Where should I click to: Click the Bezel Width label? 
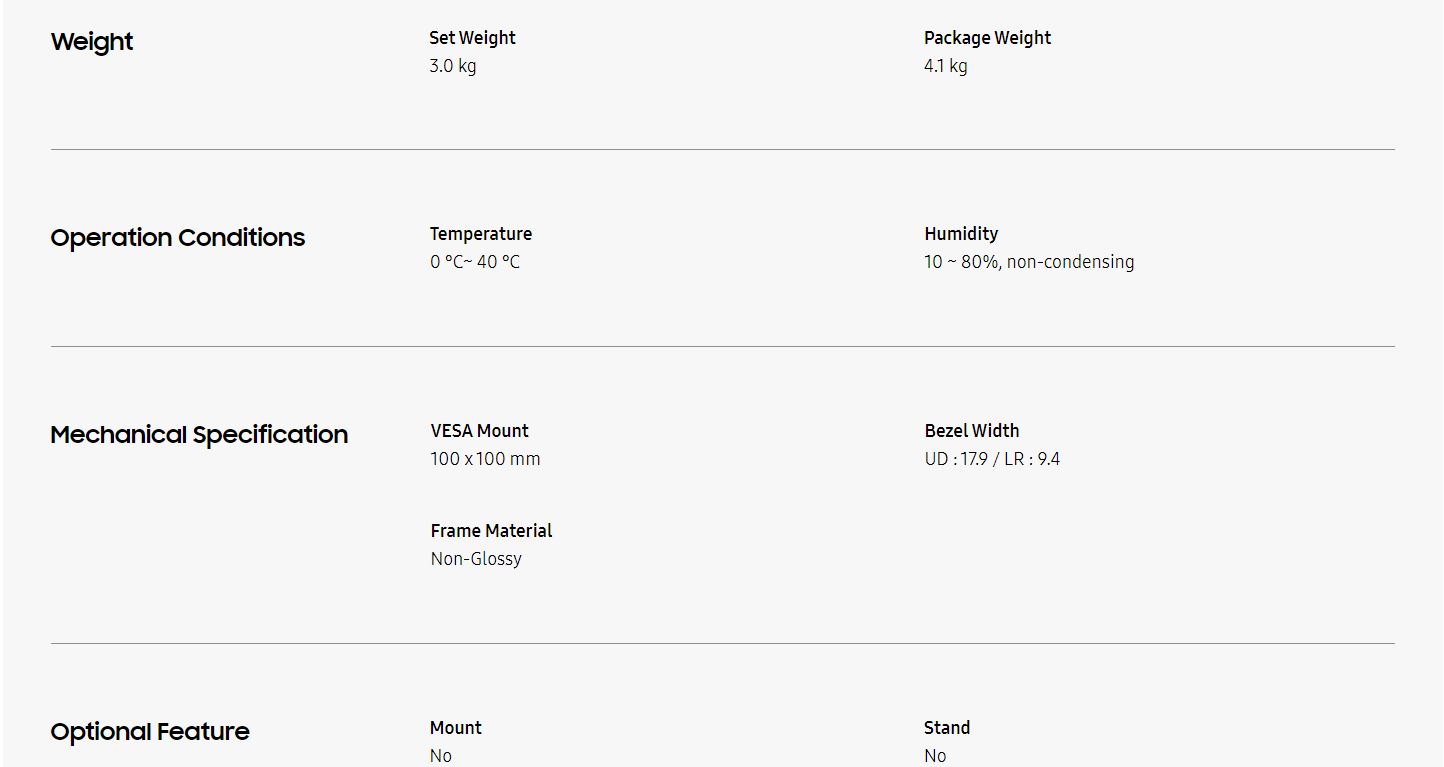tap(972, 431)
